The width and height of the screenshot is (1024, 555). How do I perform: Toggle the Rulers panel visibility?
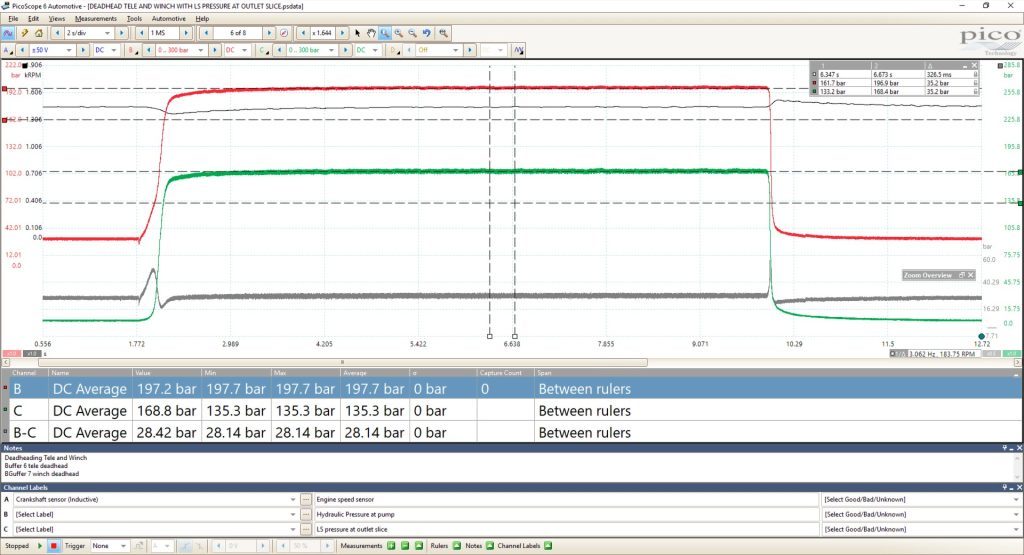[x=457, y=546]
